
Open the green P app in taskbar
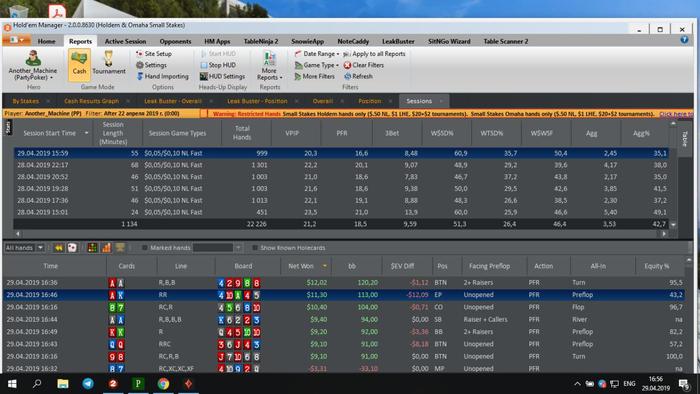click(x=138, y=384)
